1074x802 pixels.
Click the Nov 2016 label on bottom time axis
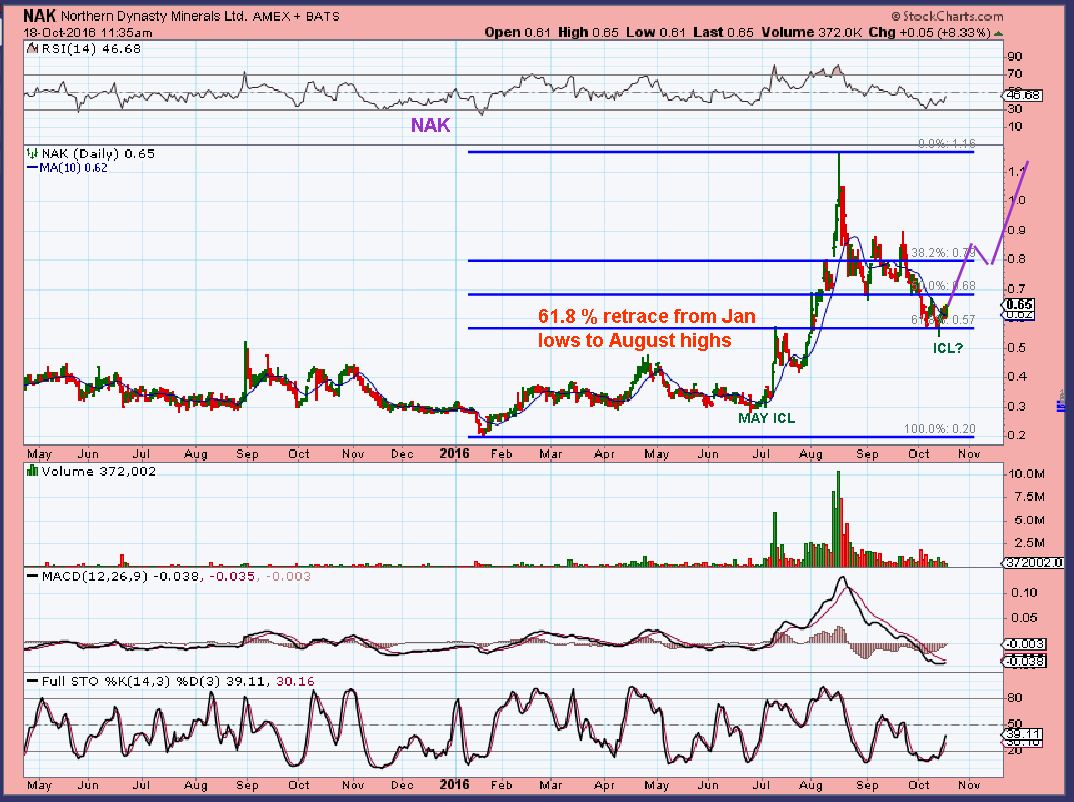[969, 785]
